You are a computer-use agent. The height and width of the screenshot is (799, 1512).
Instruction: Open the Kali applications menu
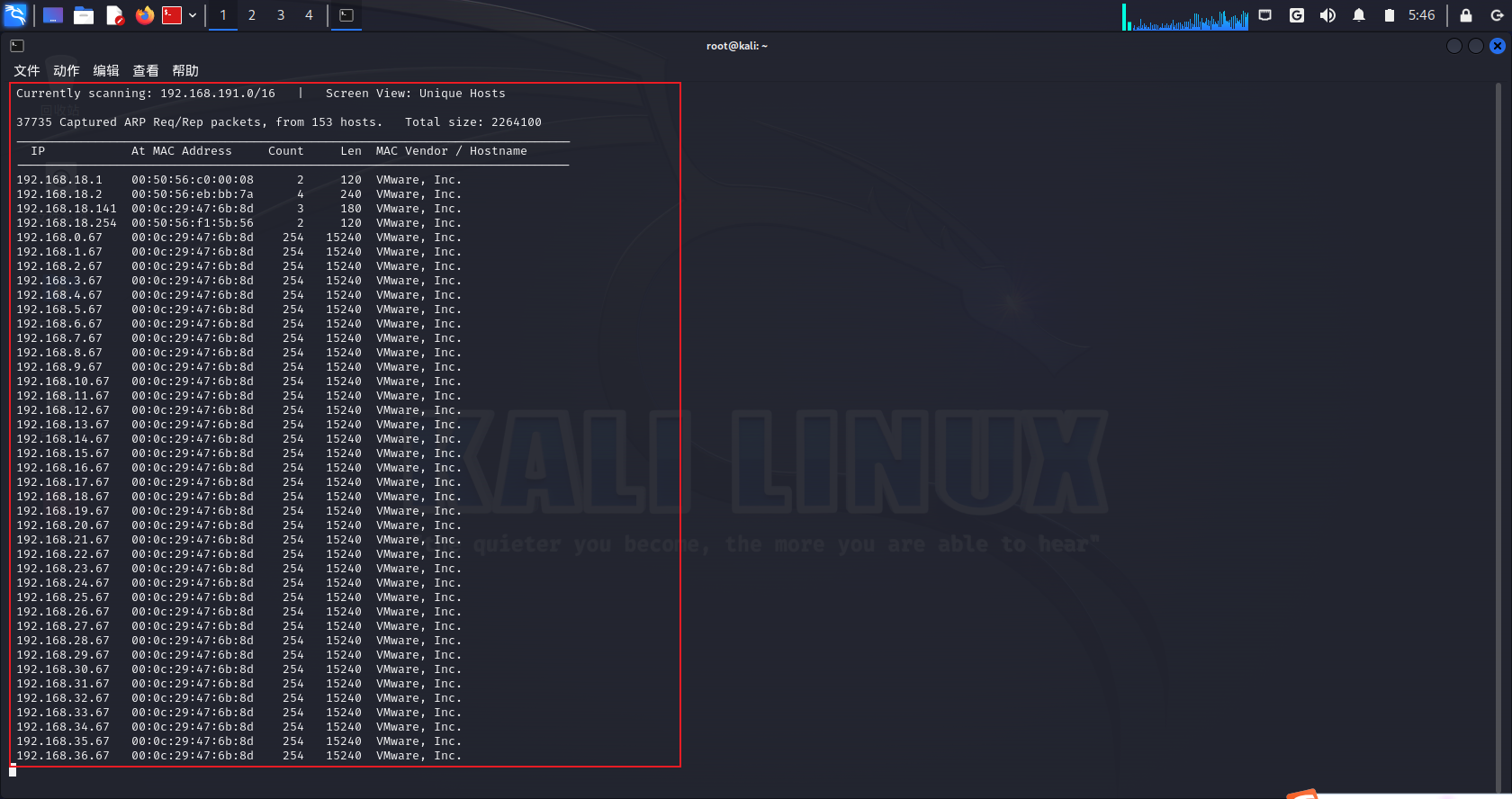click(15, 14)
